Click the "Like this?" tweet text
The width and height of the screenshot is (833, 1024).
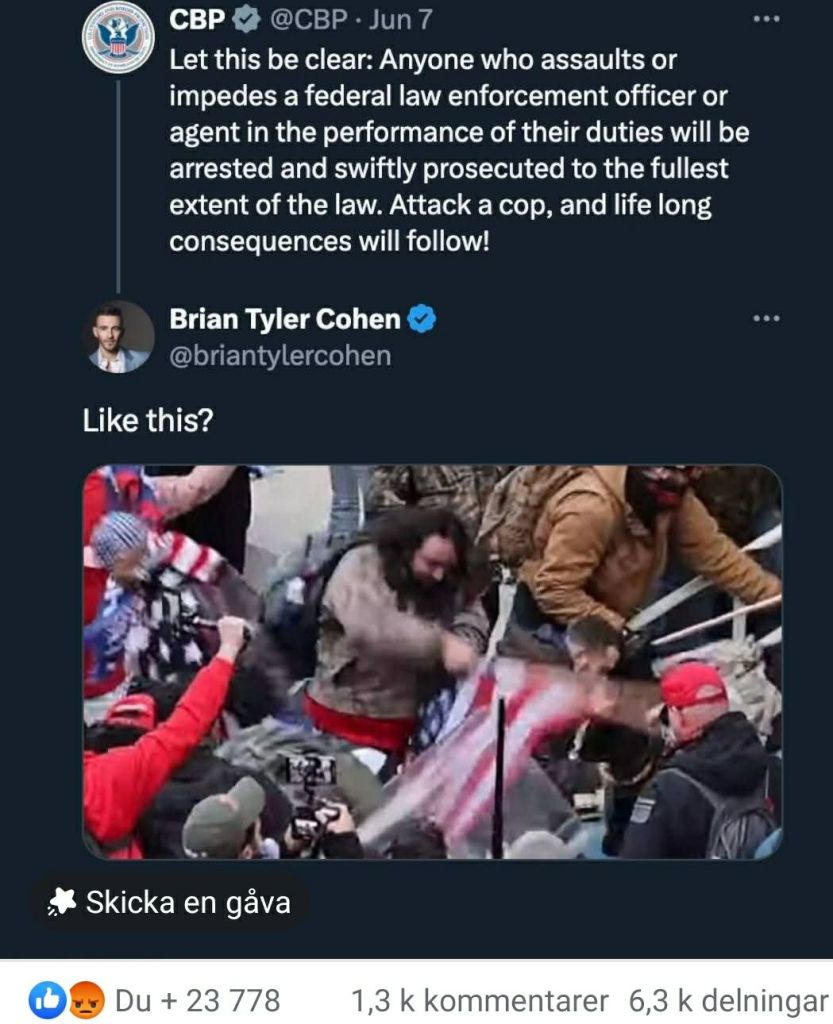click(148, 422)
